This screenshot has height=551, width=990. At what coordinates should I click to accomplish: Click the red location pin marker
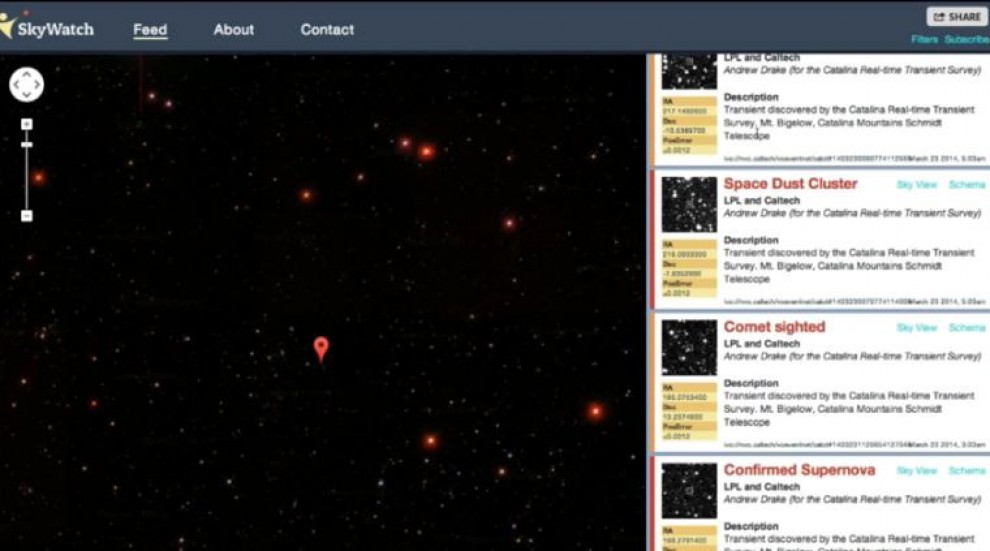click(321, 349)
